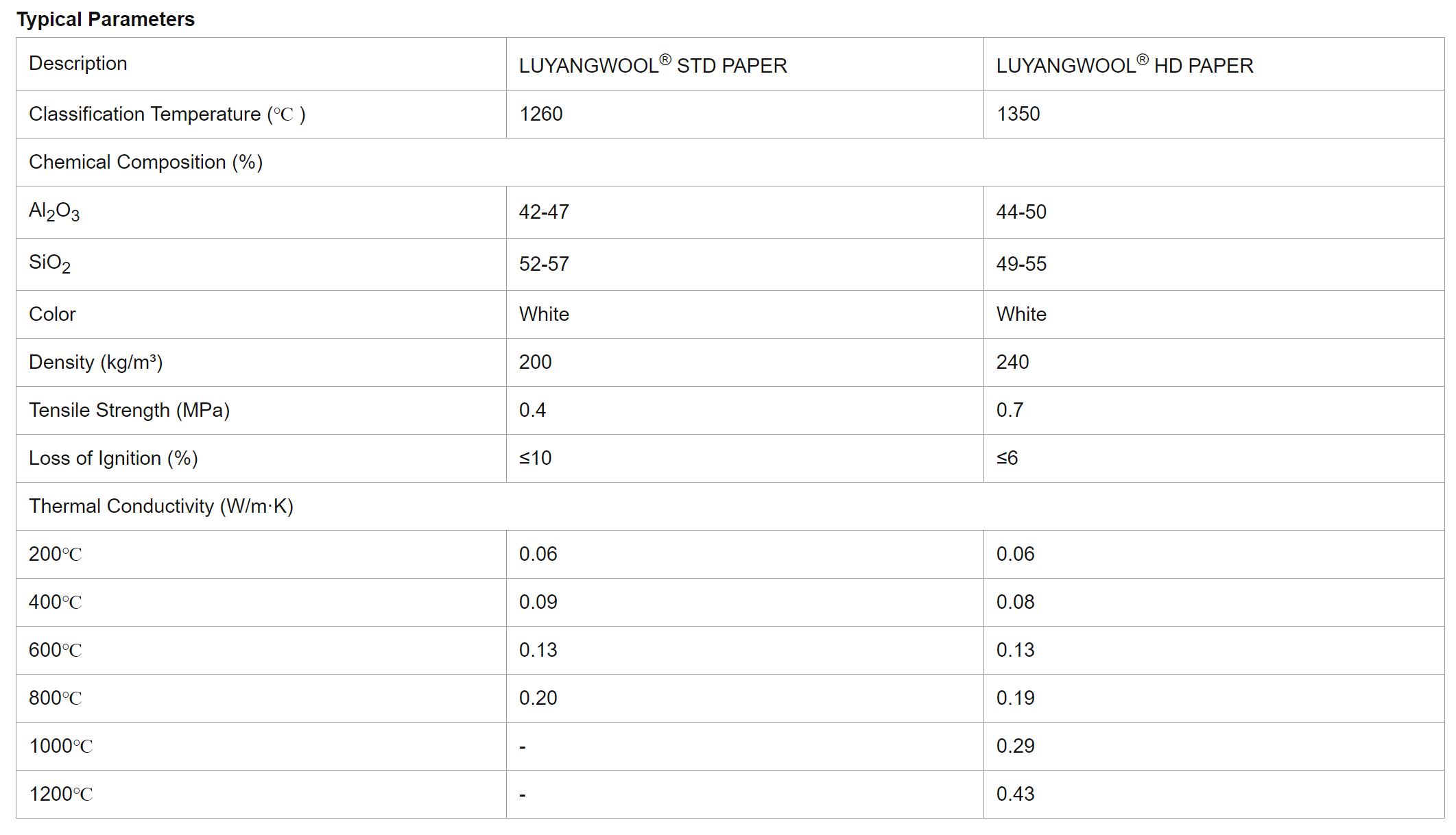This screenshot has height=835, width=1456.
Task: Click the Typical Parameters heading
Action: pos(106,19)
